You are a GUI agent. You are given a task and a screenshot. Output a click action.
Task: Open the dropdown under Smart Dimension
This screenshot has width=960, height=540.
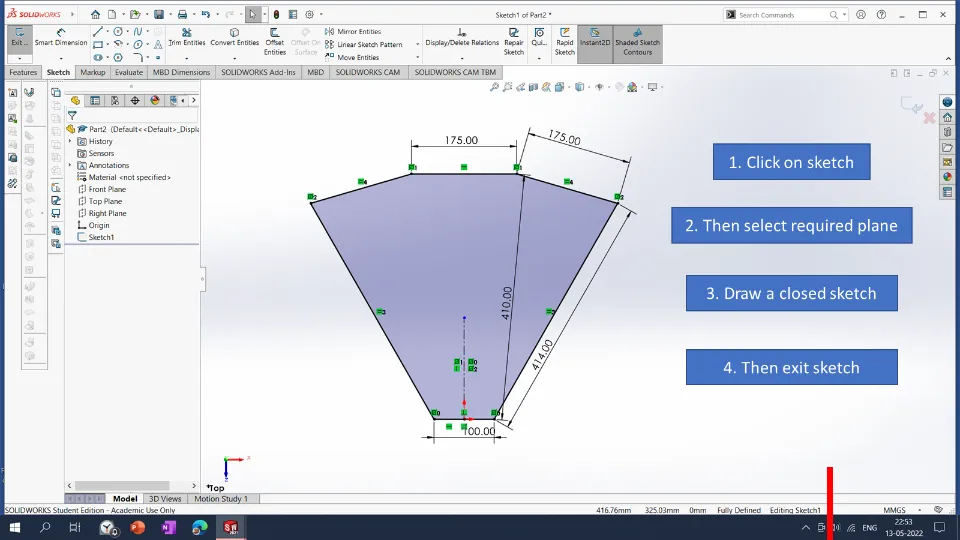click(x=61, y=59)
